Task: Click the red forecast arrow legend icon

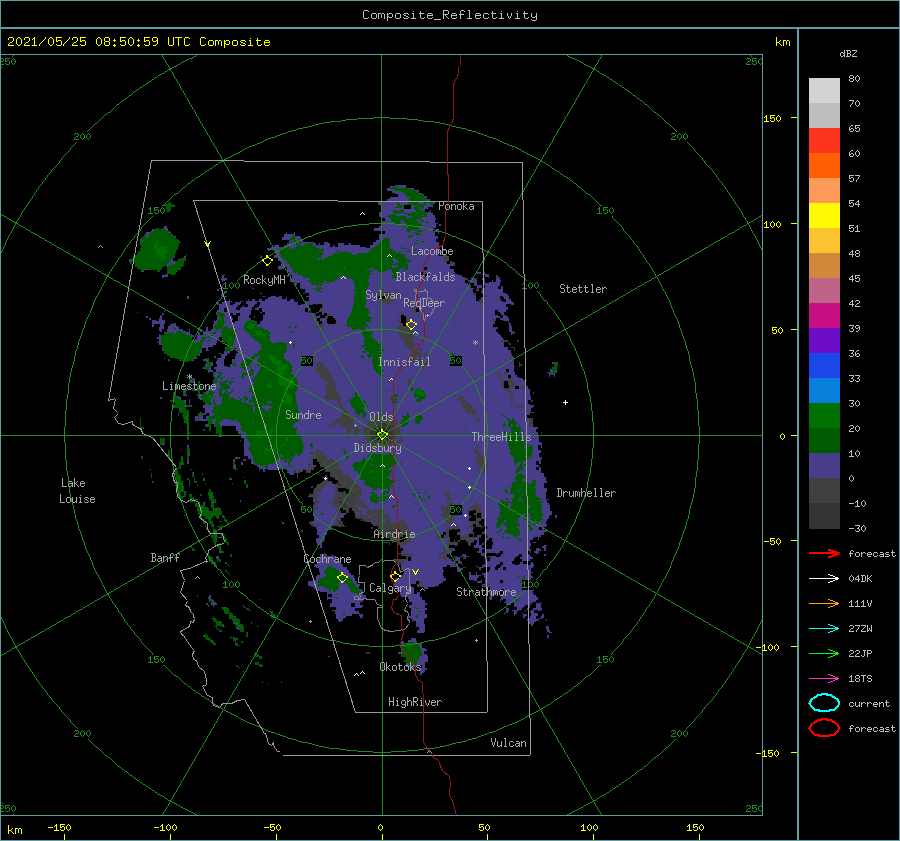Action: [824, 553]
